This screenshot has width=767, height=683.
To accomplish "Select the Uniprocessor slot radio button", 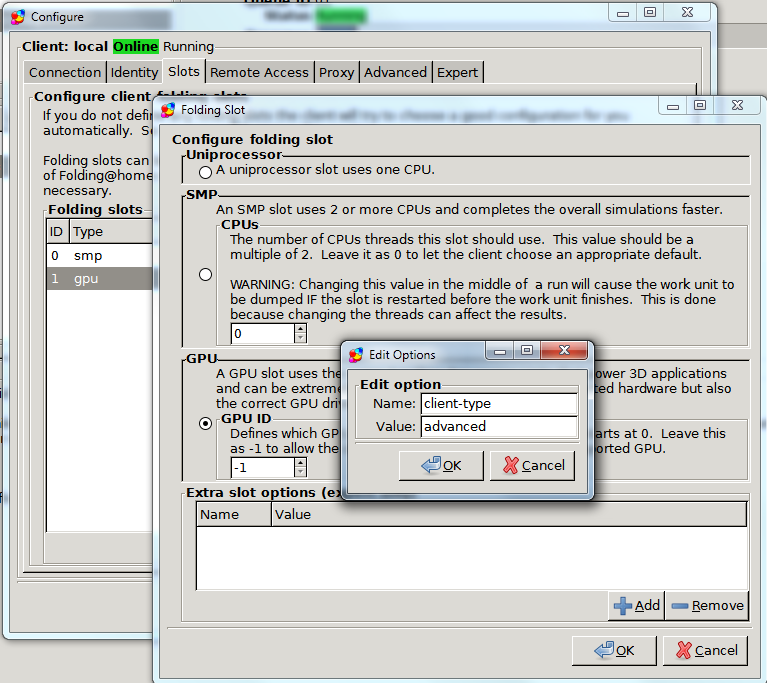I will tap(205, 172).
